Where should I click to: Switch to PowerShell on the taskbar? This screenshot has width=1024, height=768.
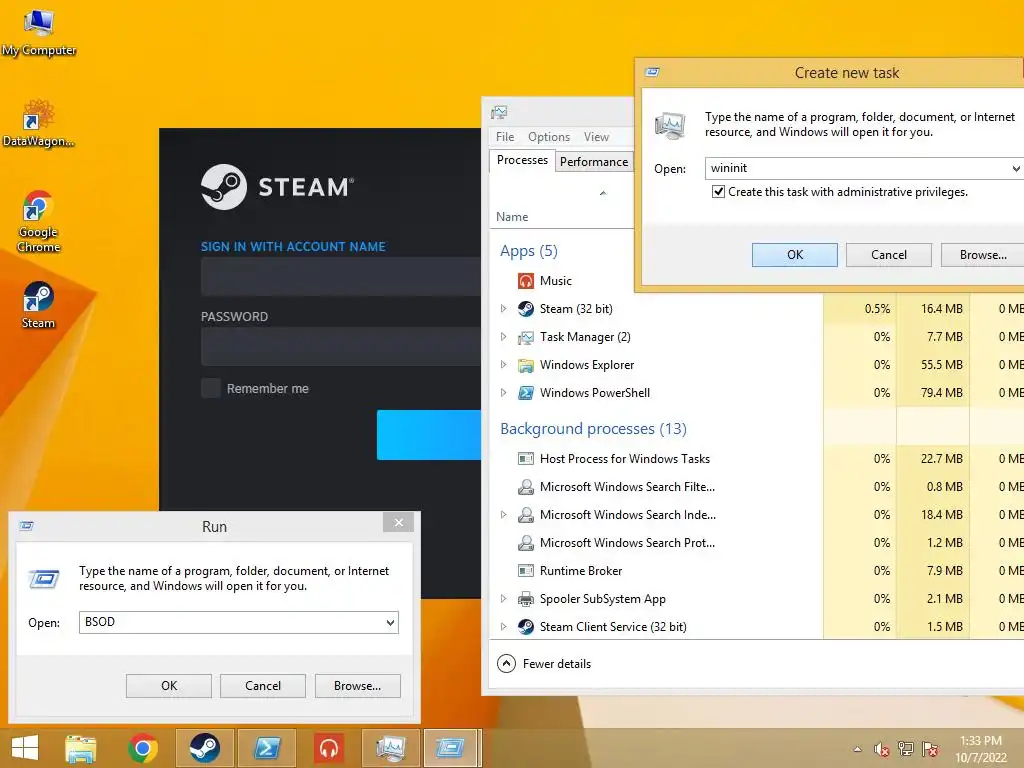267,748
